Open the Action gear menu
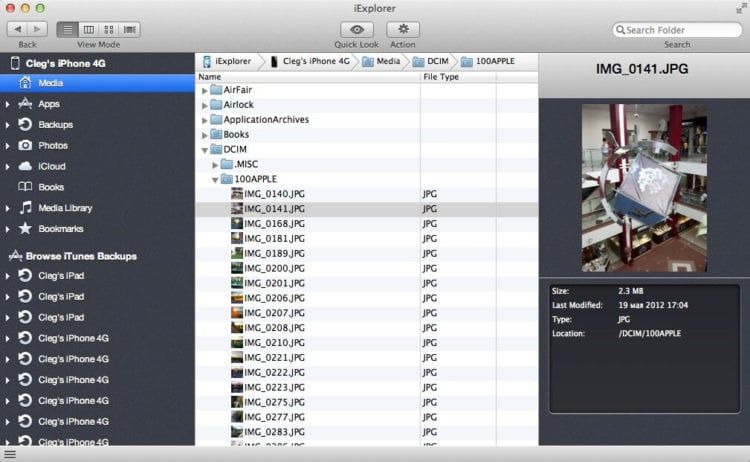The height and width of the screenshot is (462, 750). (403, 30)
